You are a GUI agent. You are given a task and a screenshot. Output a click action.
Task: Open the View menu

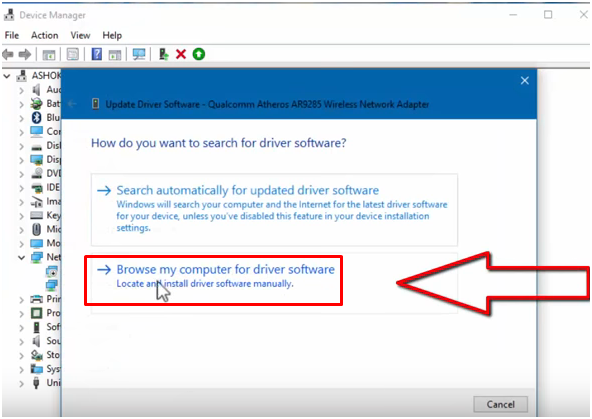tap(80, 35)
